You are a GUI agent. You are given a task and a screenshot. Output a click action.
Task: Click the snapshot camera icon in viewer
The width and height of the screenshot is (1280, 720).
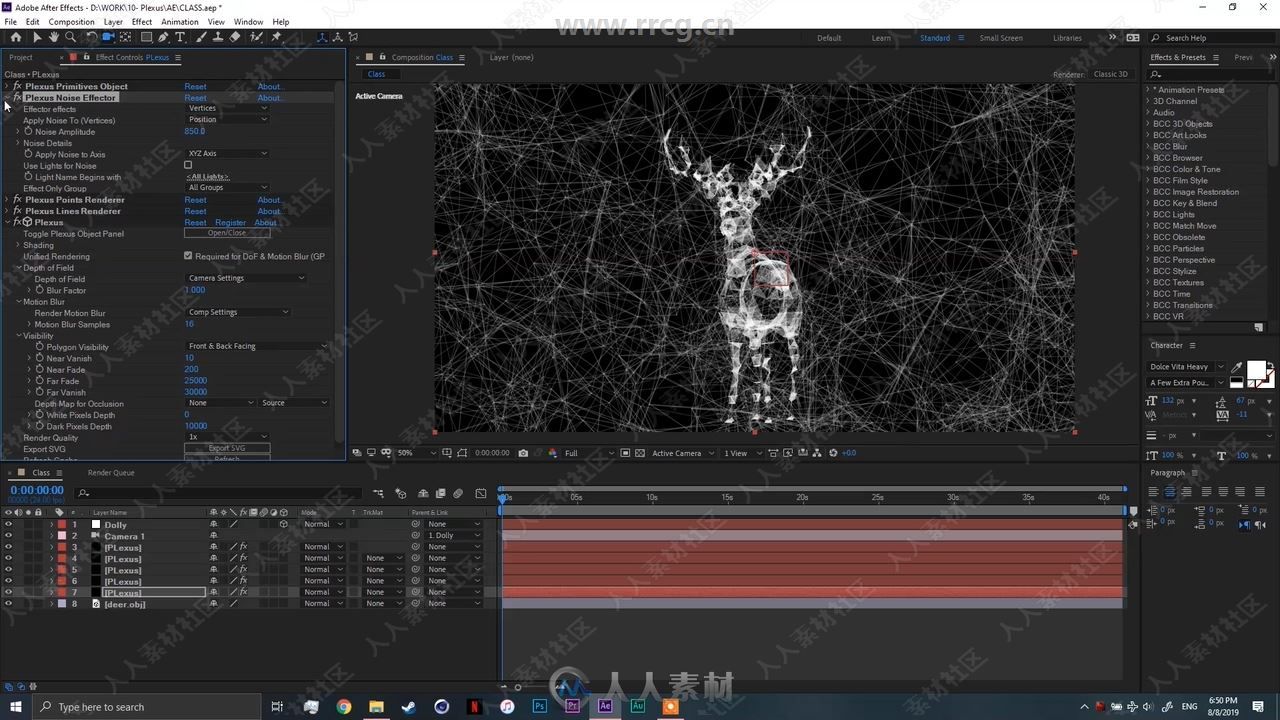click(523, 453)
